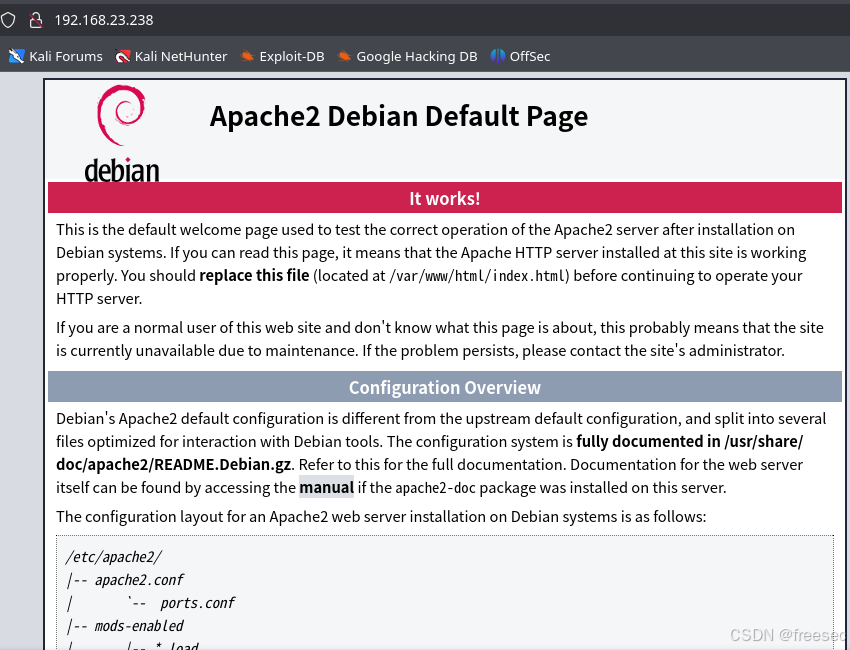Click the /etc/apache2/ line in layout
This screenshot has height=650, width=850.
114,557
